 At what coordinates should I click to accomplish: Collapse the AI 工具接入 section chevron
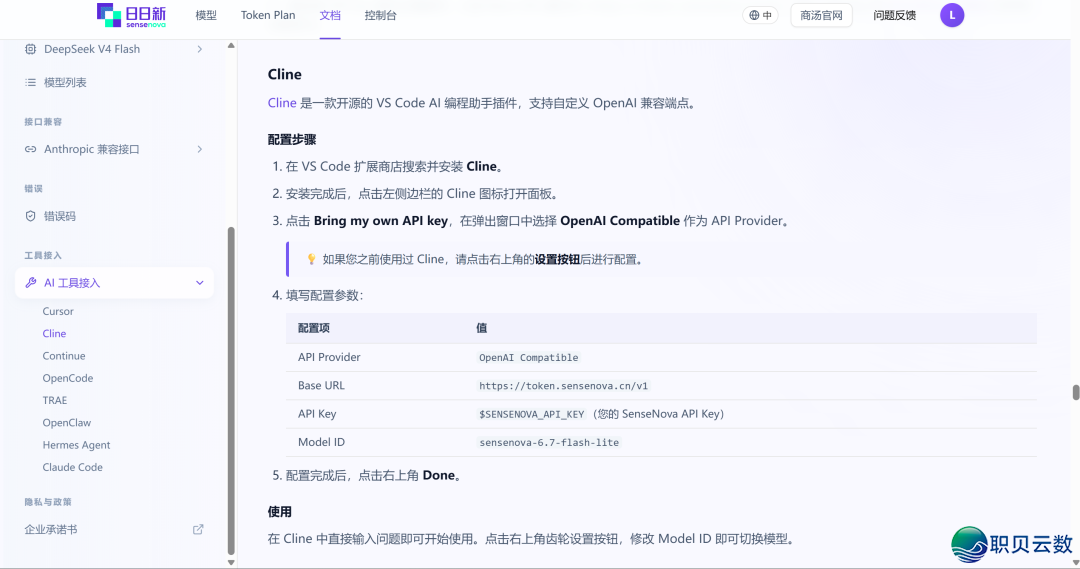(x=200, y=282)
